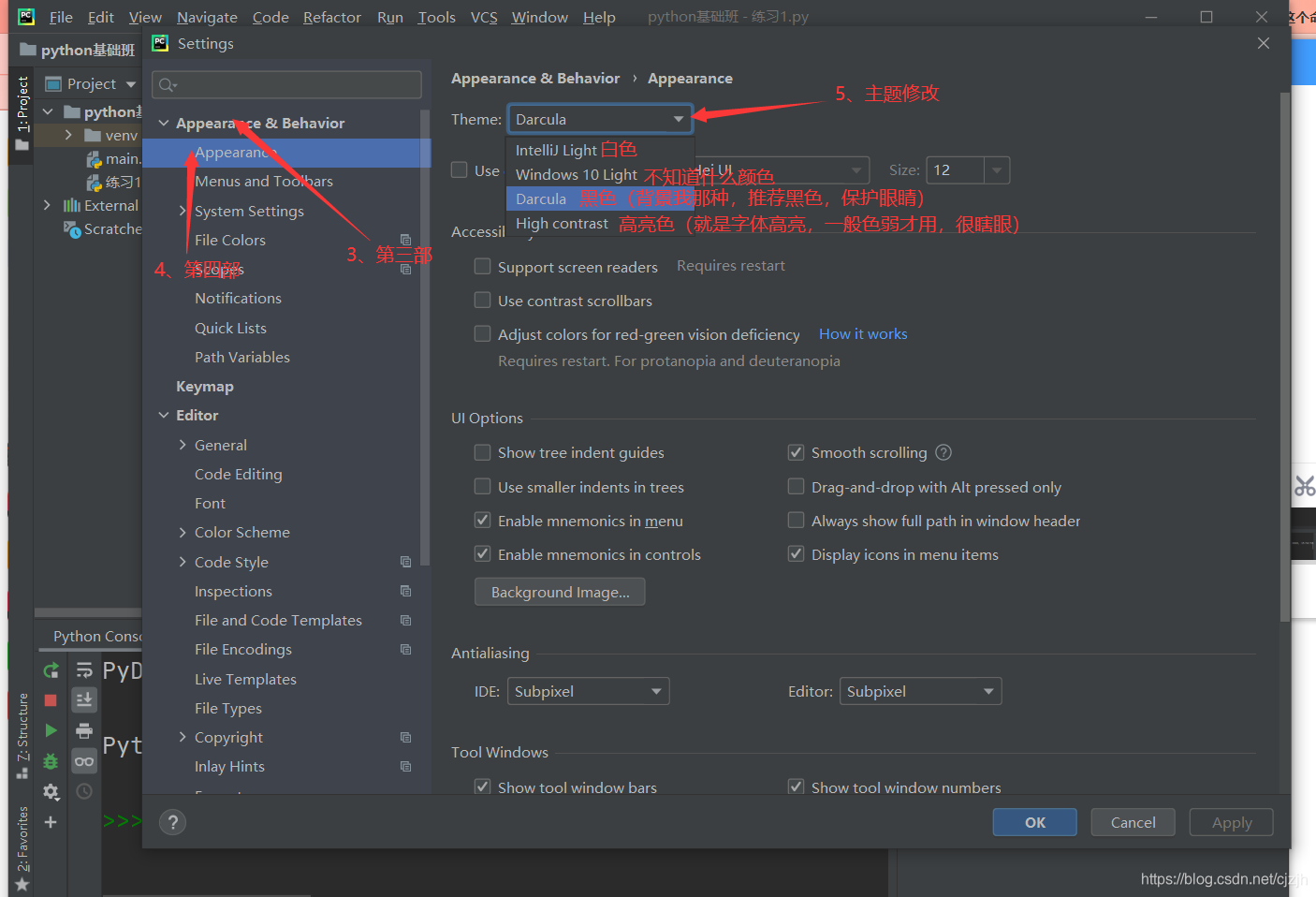Click the Settings content vertical scrollbar

coord(1285,356)
